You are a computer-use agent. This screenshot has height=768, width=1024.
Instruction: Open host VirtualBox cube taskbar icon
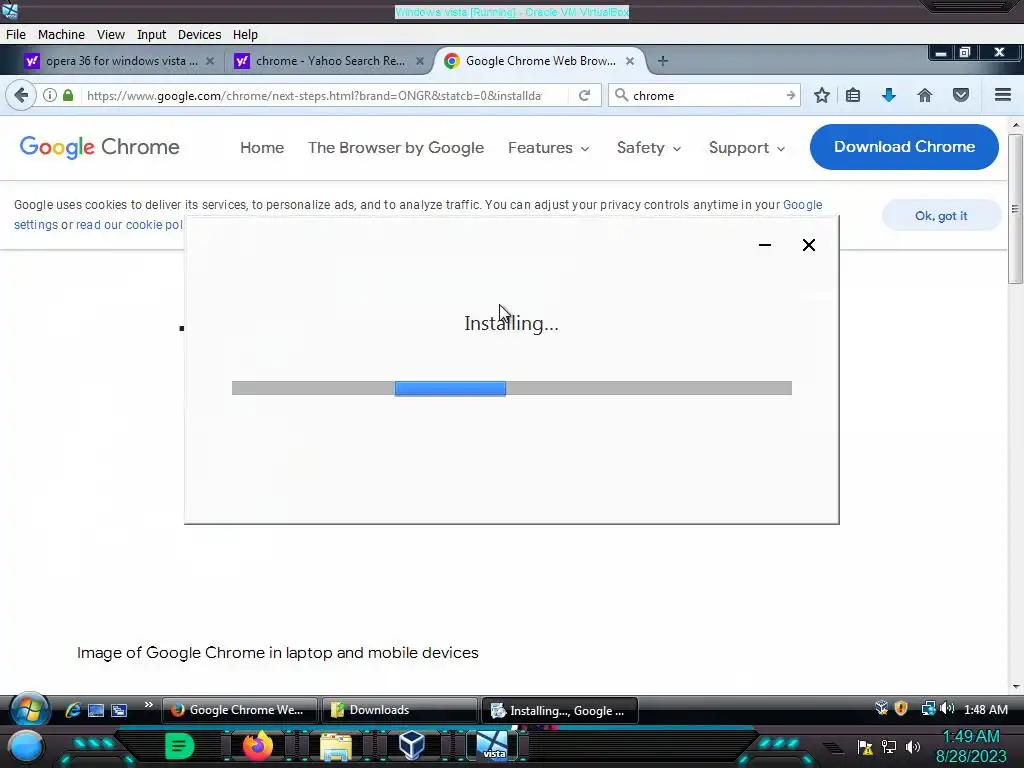(412, 745)
